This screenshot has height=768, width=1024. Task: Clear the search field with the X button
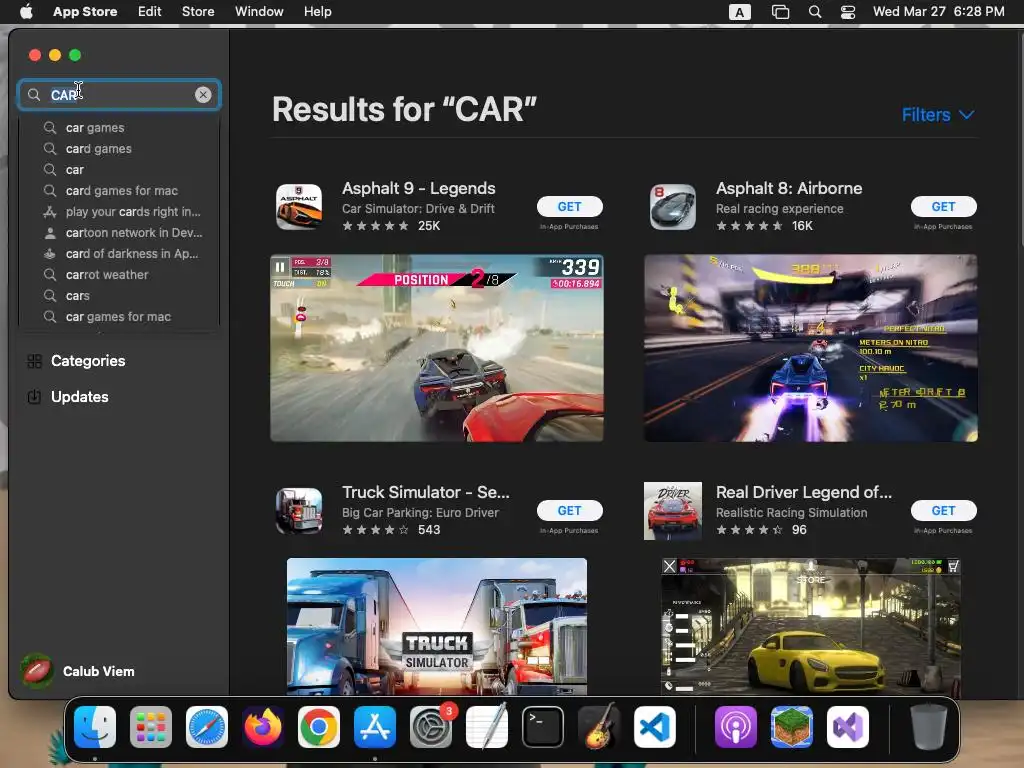(x=203, y=95)
